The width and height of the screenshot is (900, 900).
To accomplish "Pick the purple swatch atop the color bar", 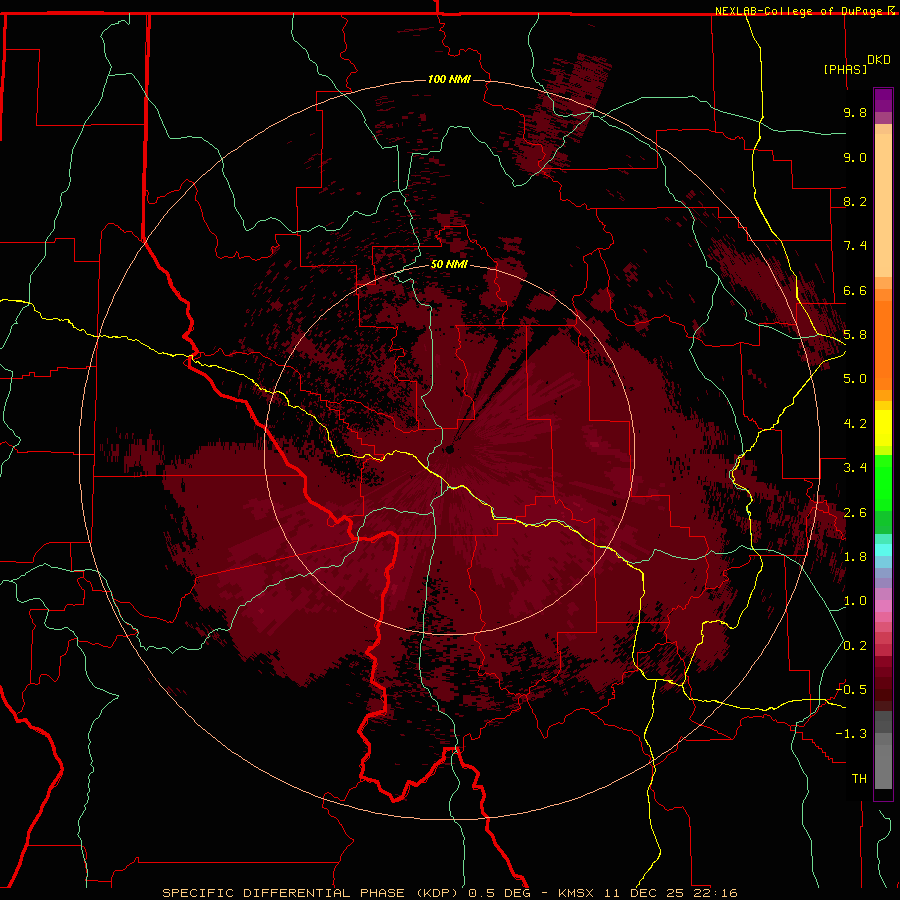I will pos(883,100).
